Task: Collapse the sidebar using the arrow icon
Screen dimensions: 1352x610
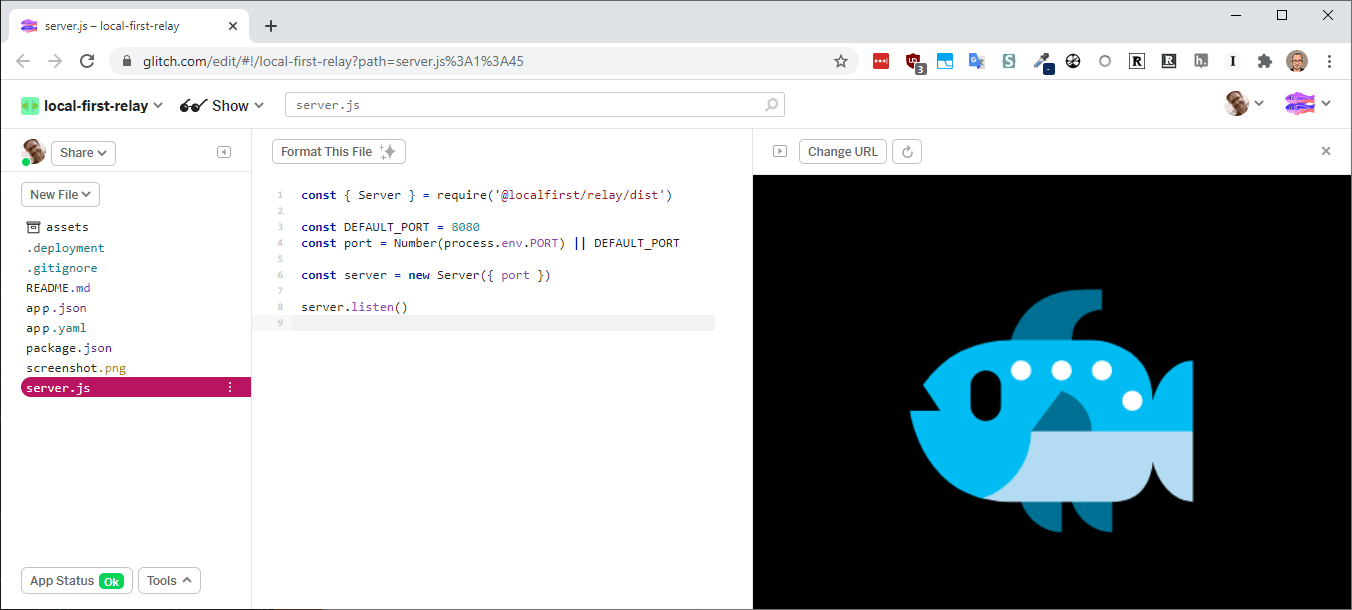Action: (223, 152)
